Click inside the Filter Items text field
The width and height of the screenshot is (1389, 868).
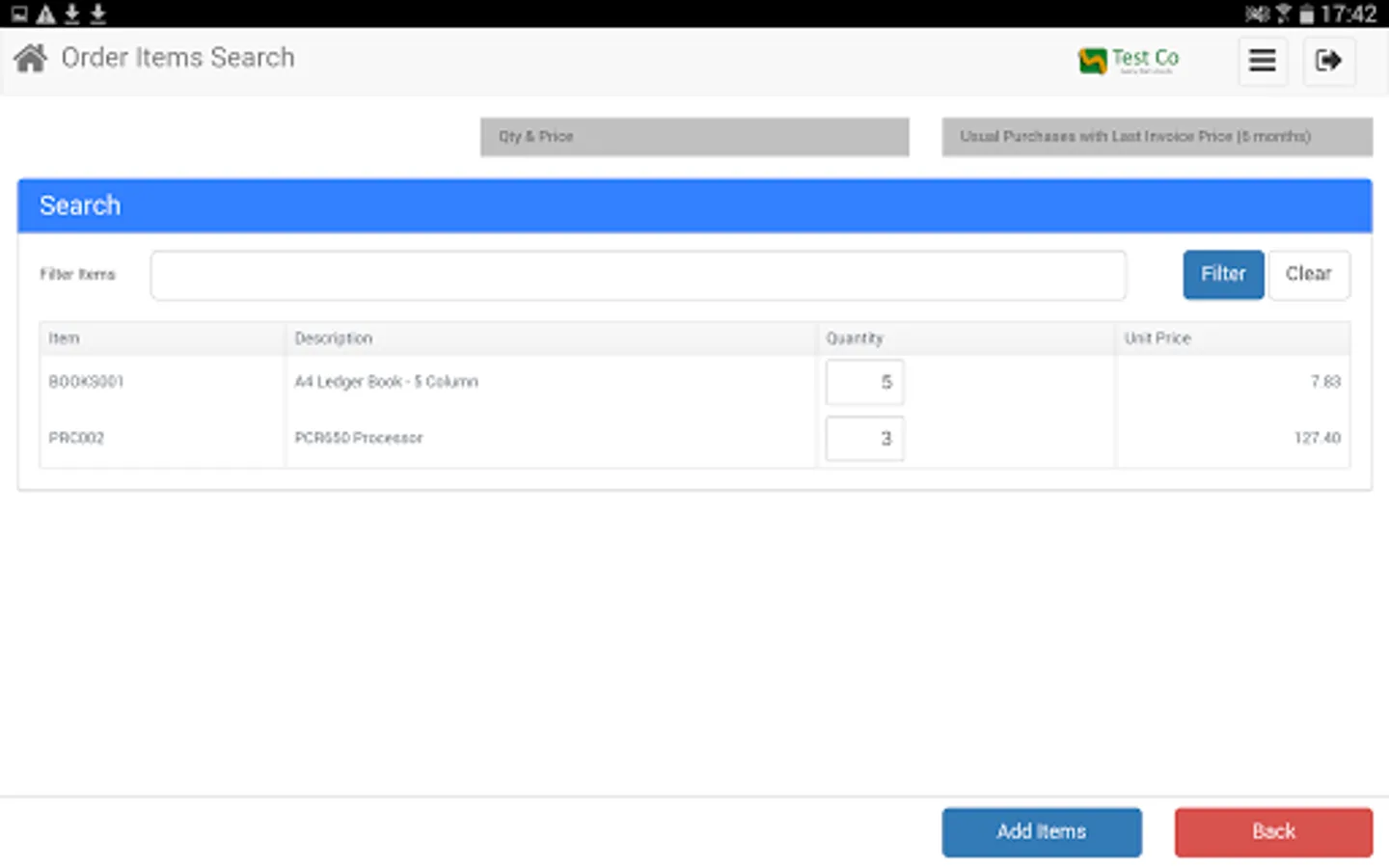point(638,275)
